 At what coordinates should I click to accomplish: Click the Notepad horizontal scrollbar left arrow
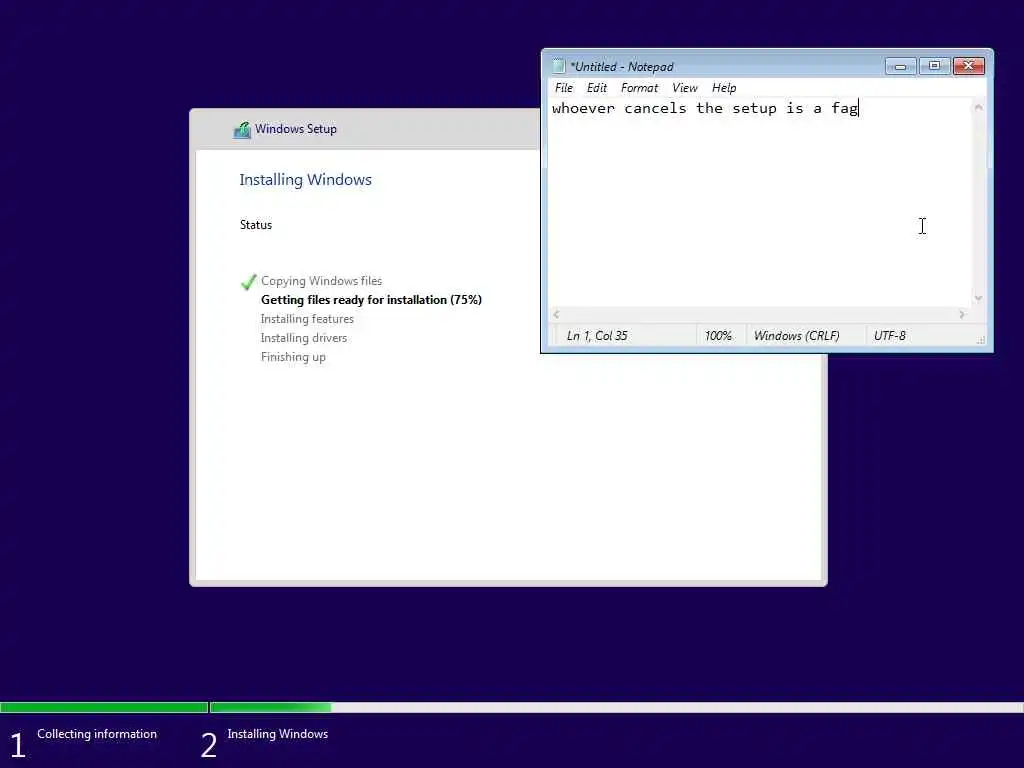(x=556, y=314)
